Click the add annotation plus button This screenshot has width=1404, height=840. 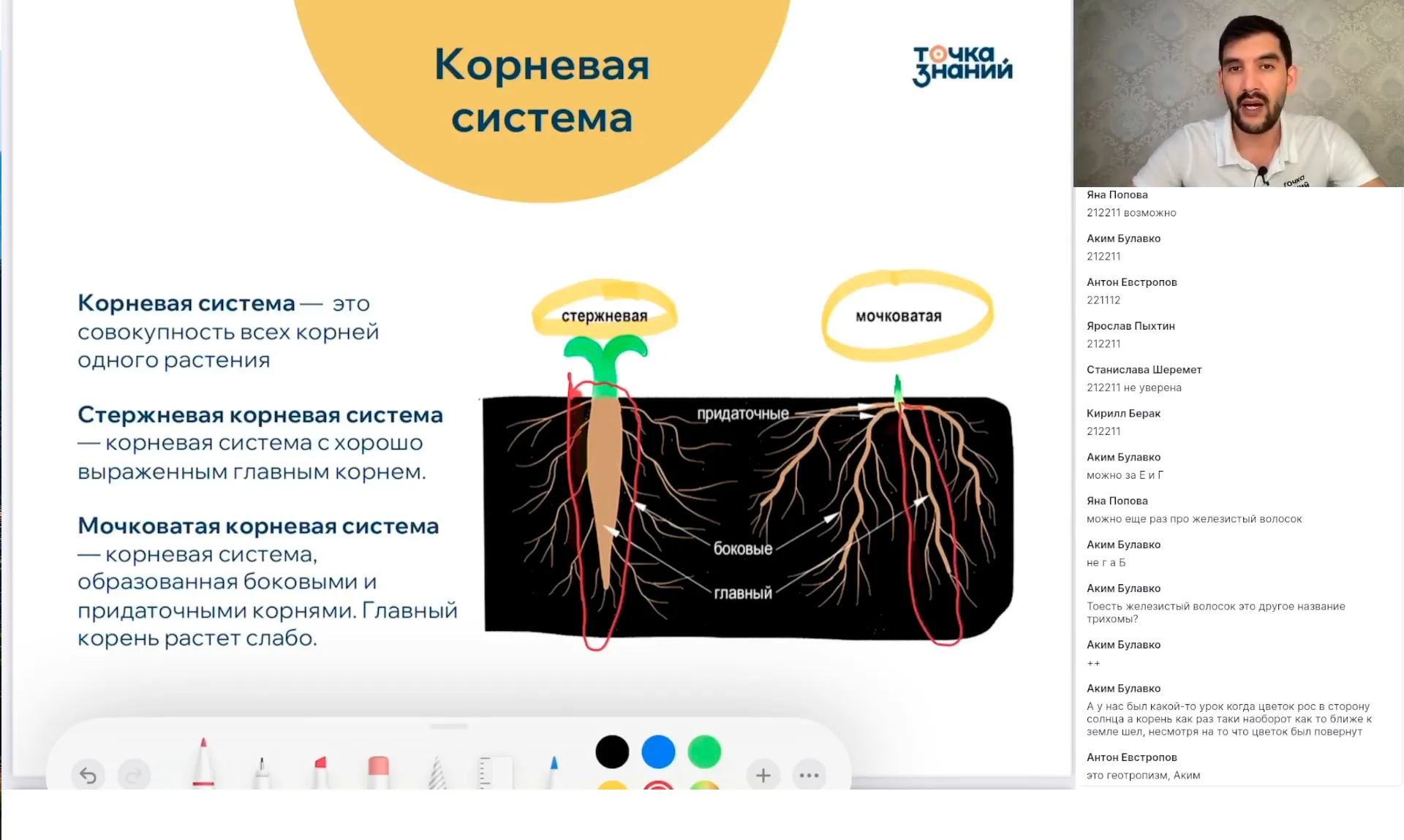click(763, 775)
